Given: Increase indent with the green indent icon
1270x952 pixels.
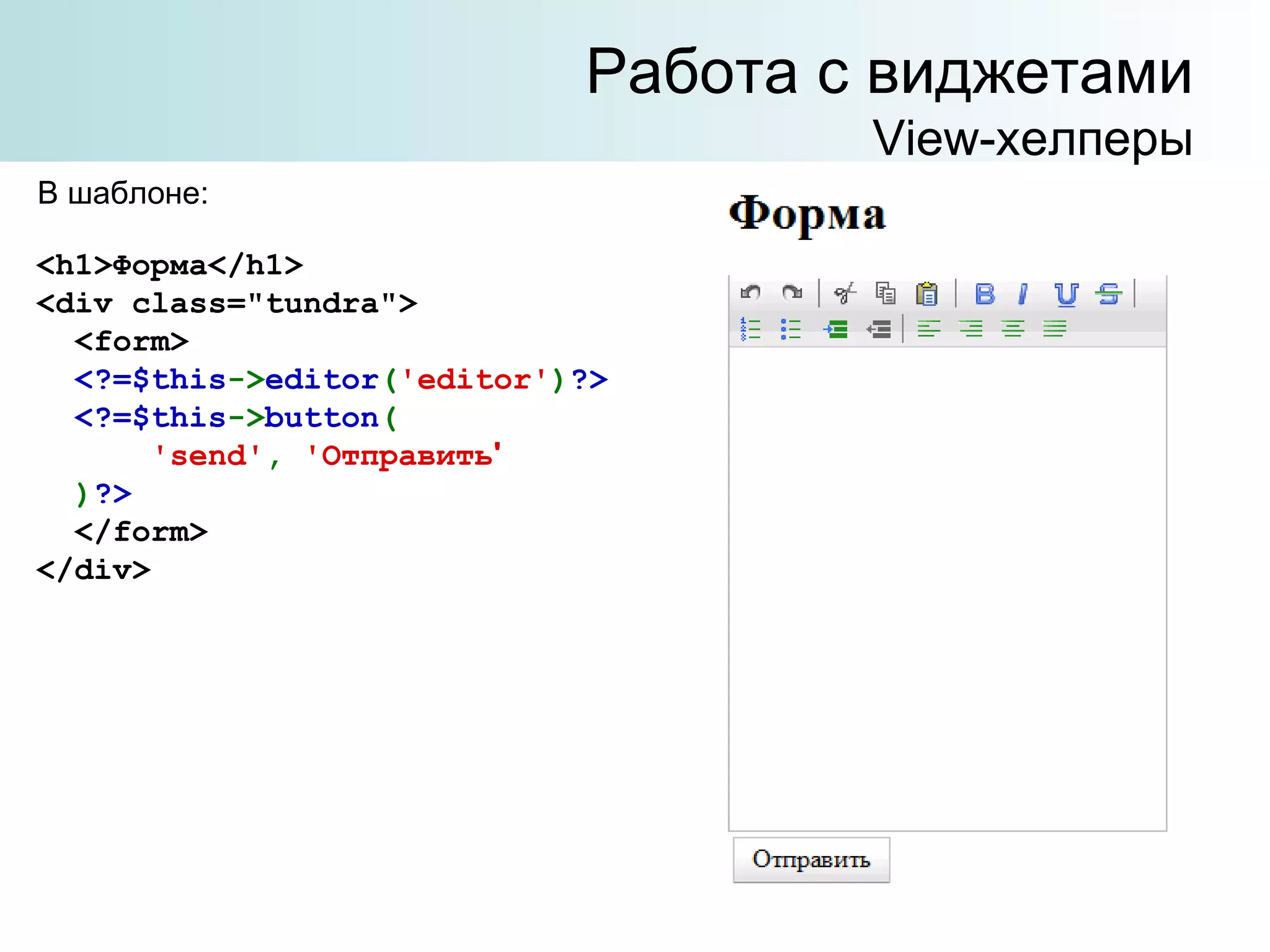Looking at the screenshot, I should 835,328.
